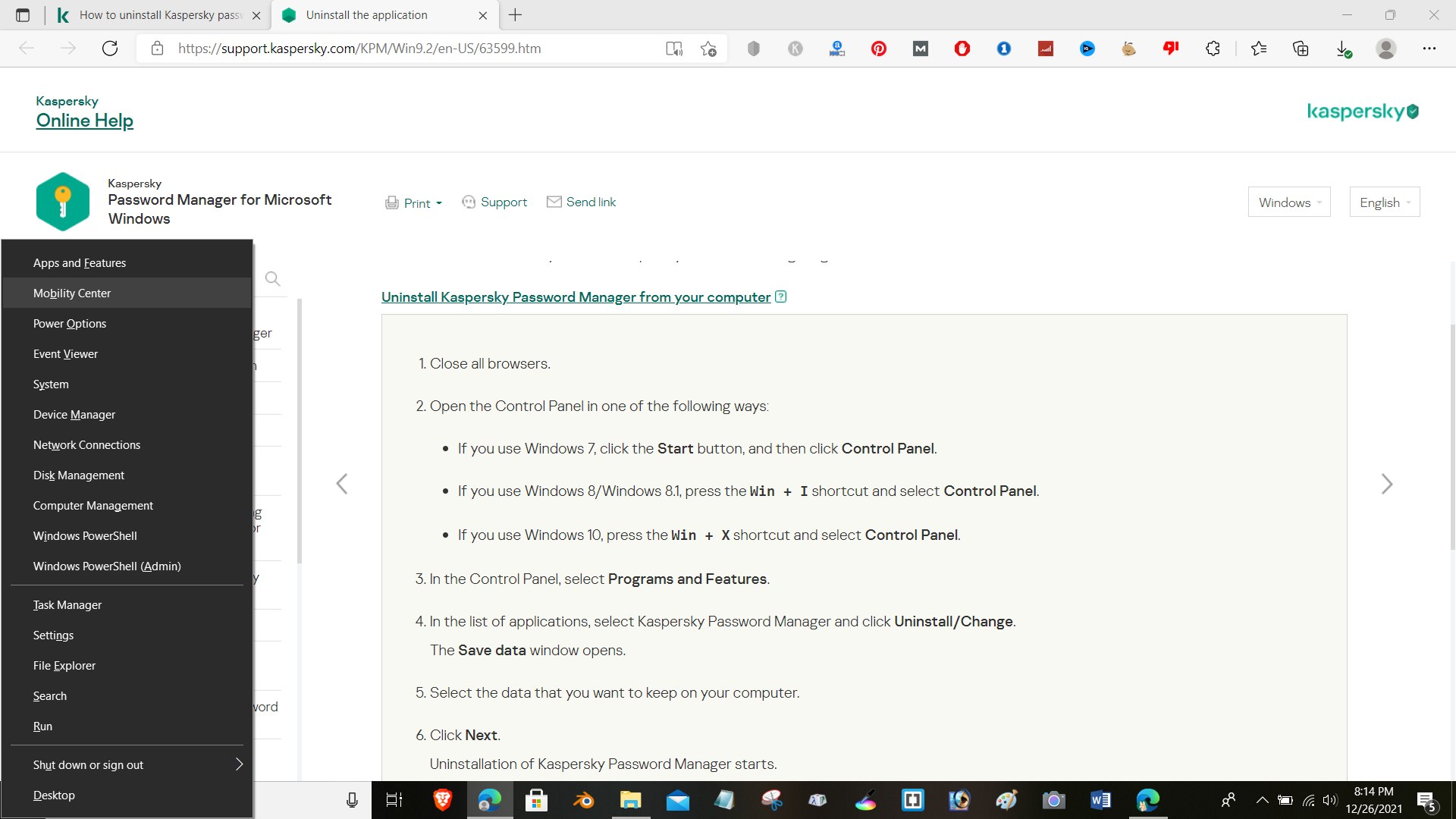Select File Explorer in Win+X menu
Screen dimensions: 1456x819
(x=127, y=665)
